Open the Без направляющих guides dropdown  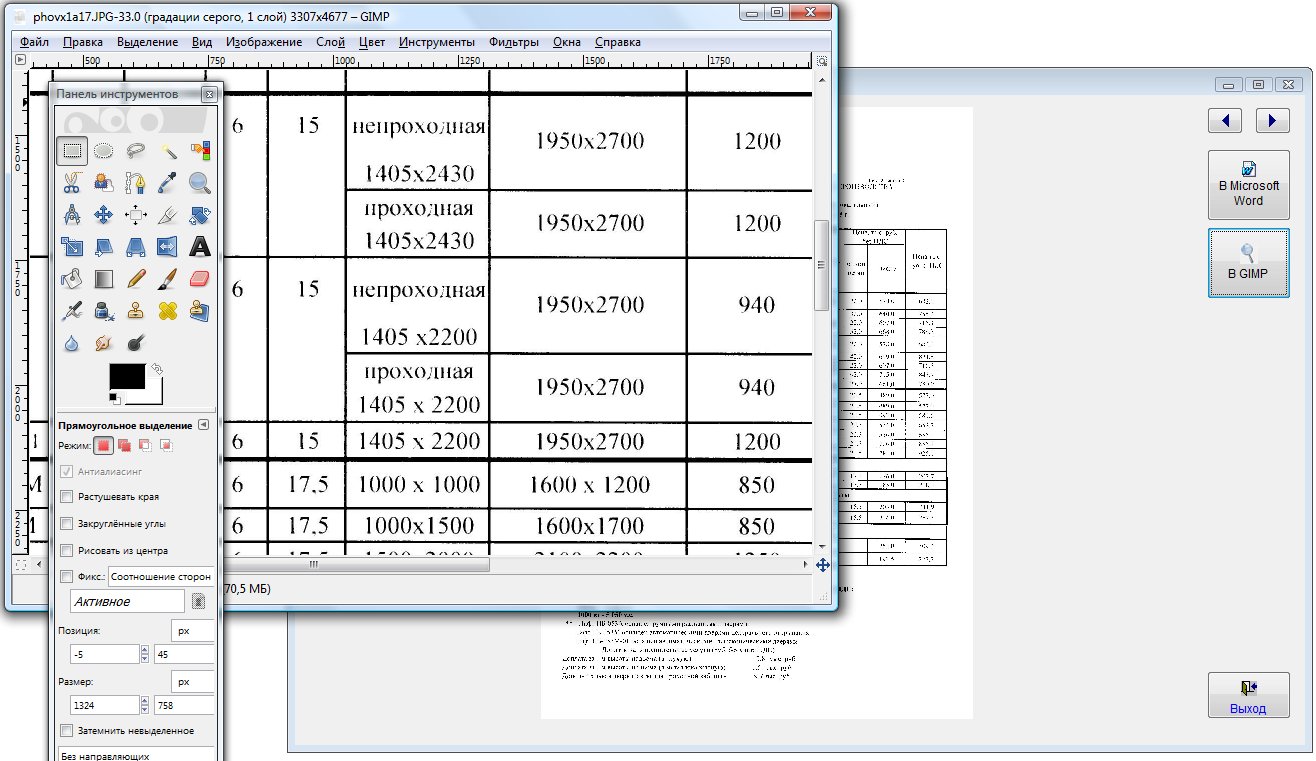coord(136,754)
